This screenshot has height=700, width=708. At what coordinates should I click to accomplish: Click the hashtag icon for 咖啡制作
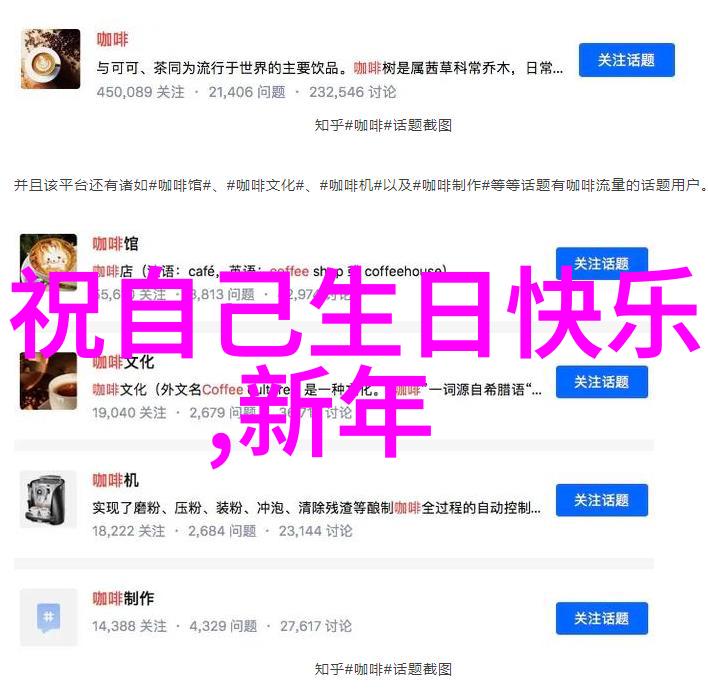pos(48,617)
